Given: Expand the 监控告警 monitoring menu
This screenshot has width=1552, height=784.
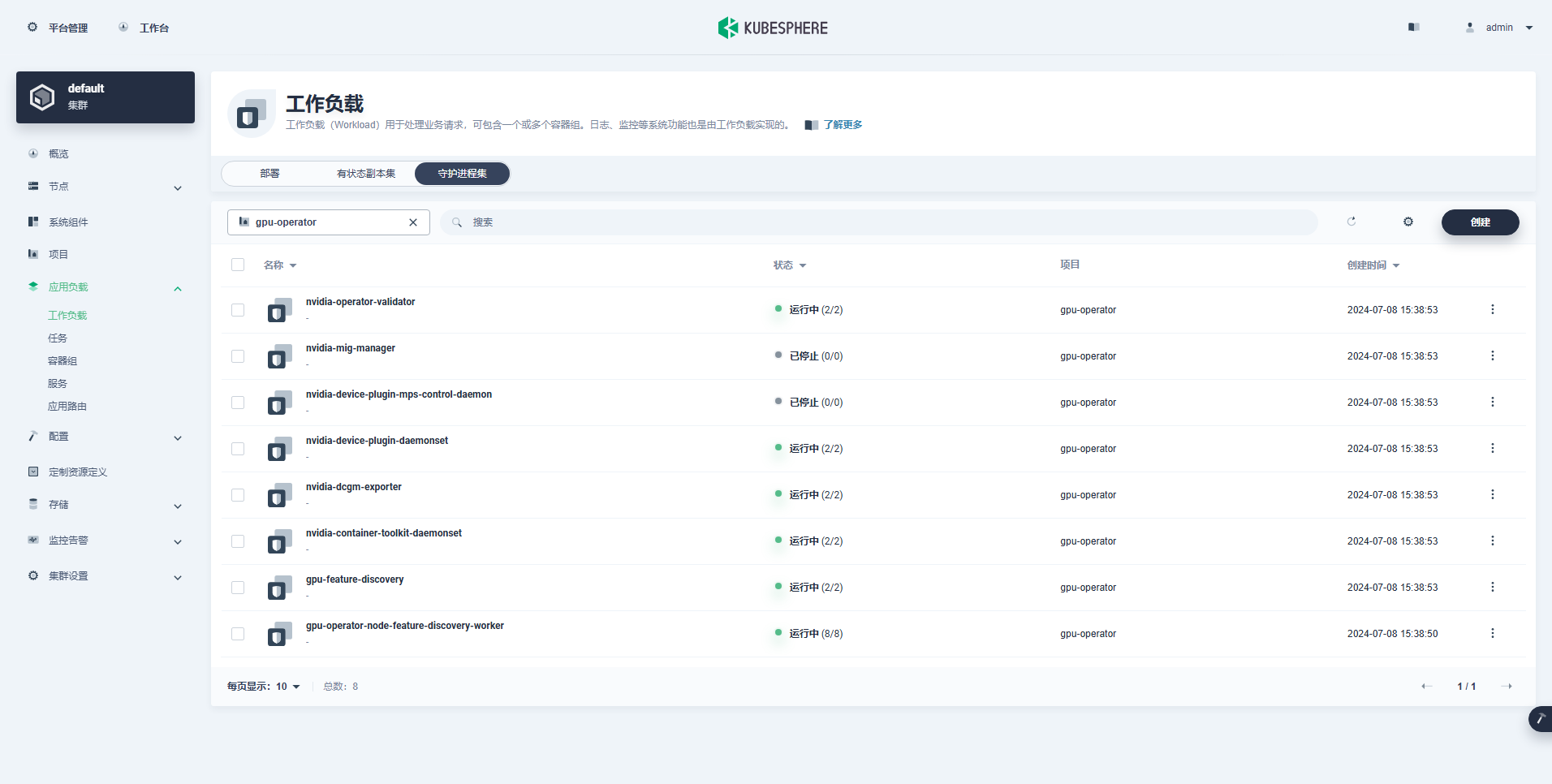Looking at the screenshot, I should [106, 541].
